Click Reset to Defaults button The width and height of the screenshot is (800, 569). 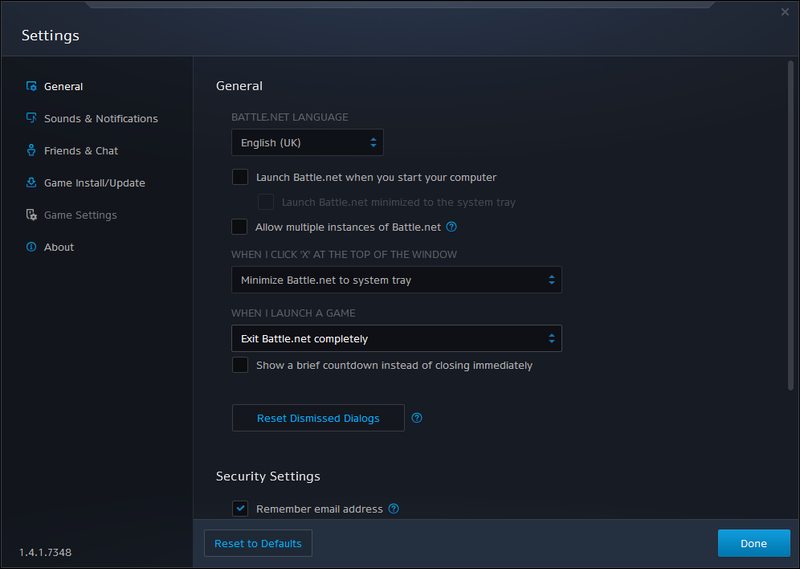pos(258,543)
